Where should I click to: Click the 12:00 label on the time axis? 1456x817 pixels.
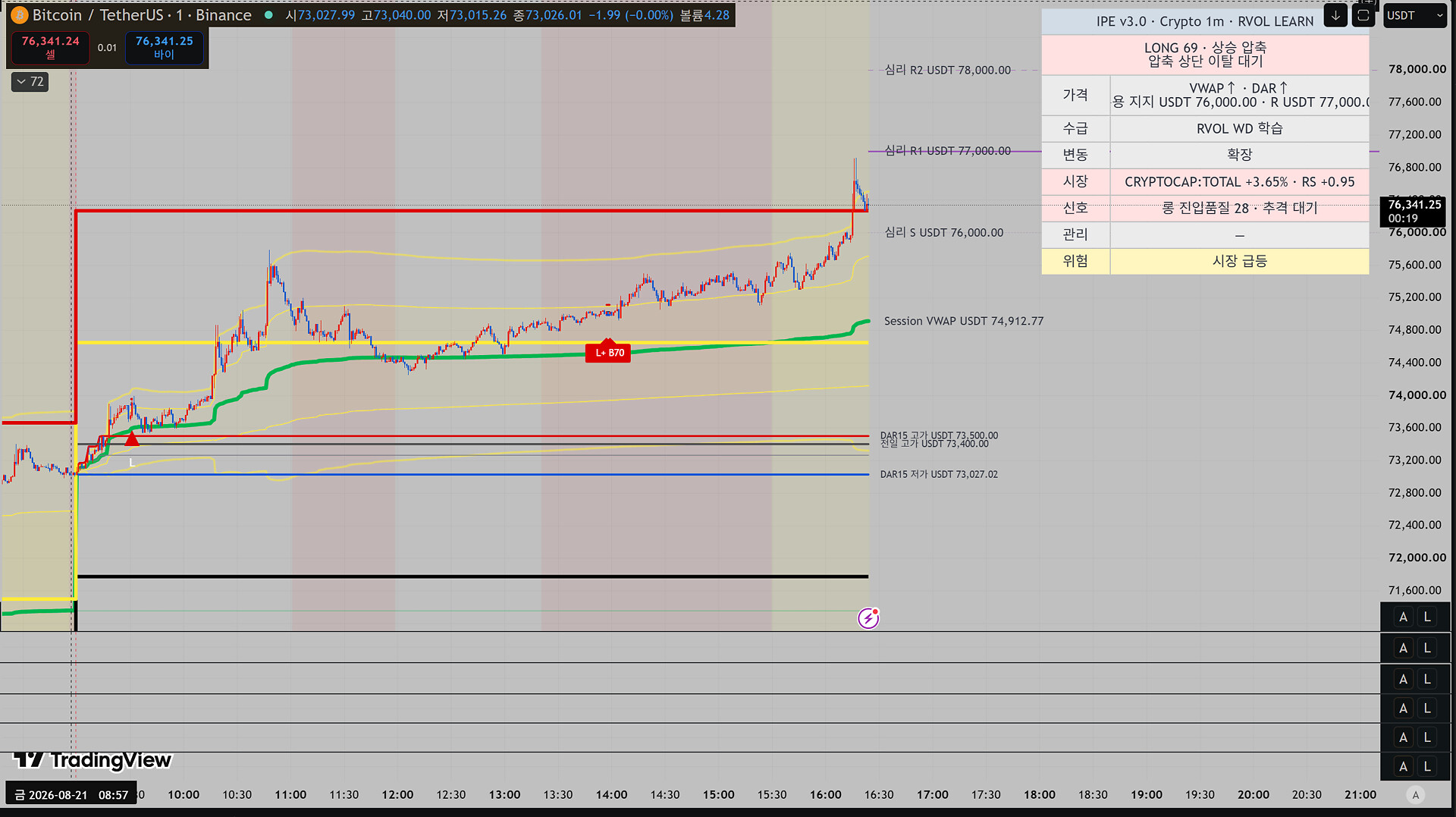pyautogui.click(x=397, y=795)
